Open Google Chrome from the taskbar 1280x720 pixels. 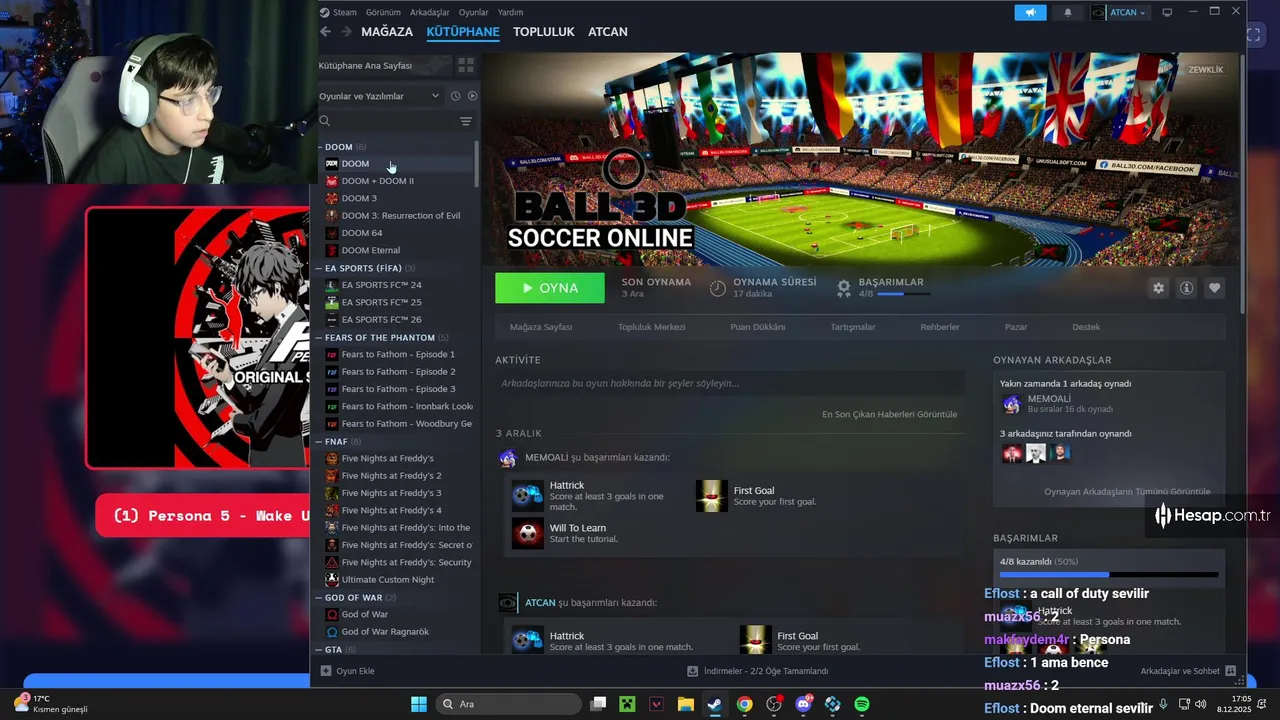744,704
